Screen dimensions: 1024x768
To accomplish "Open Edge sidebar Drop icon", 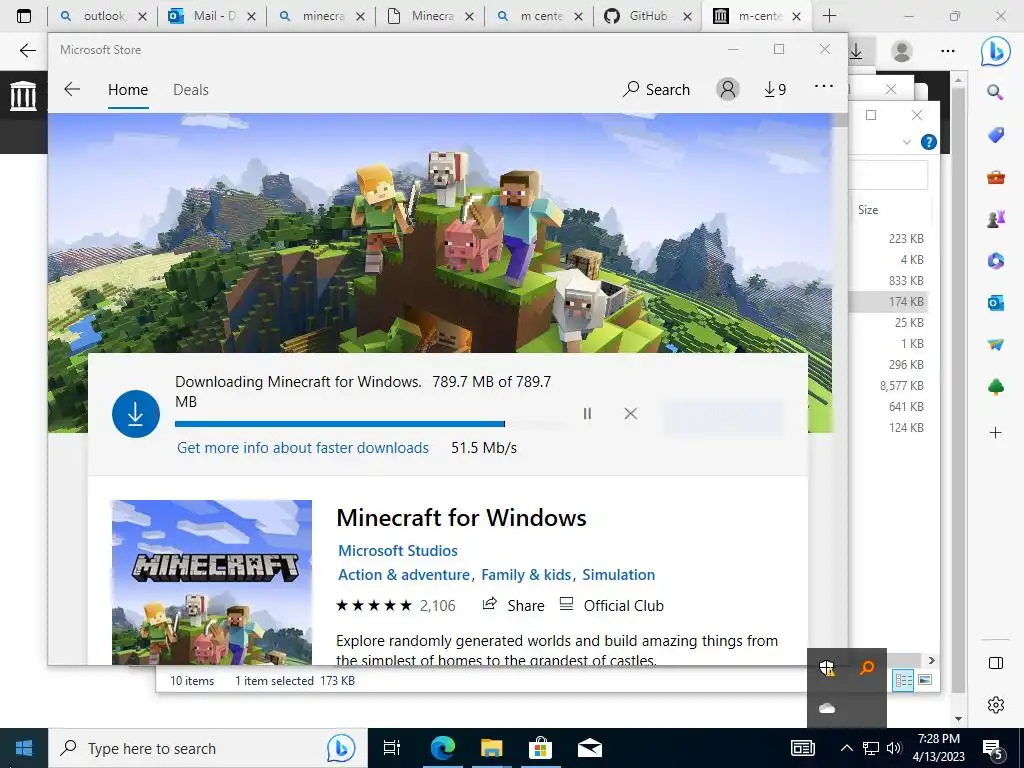I will click(x=995, y=345).
